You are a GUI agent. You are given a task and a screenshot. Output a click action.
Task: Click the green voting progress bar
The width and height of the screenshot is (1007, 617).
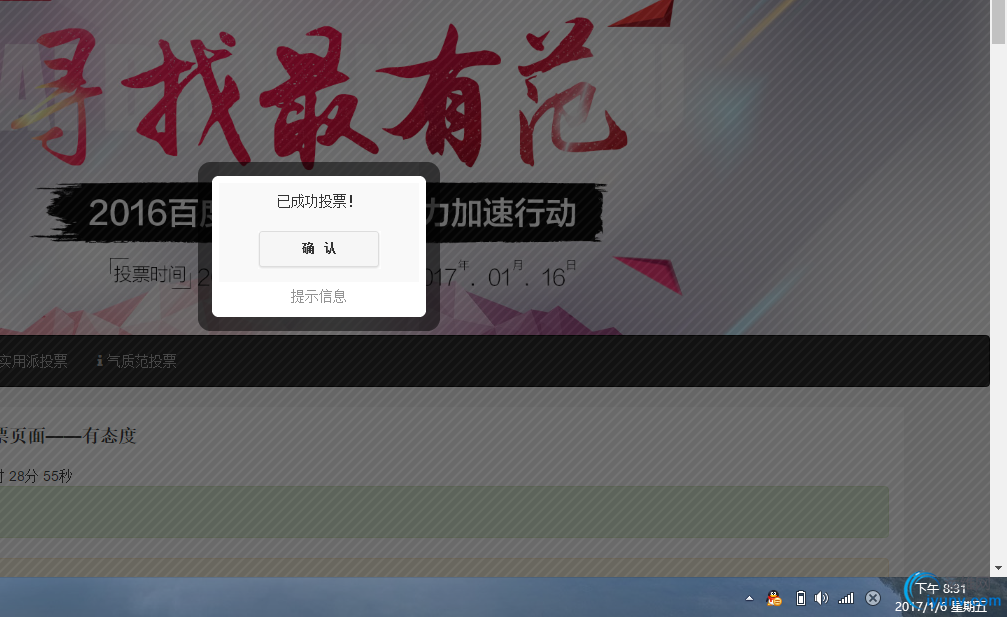coord(445,512)
